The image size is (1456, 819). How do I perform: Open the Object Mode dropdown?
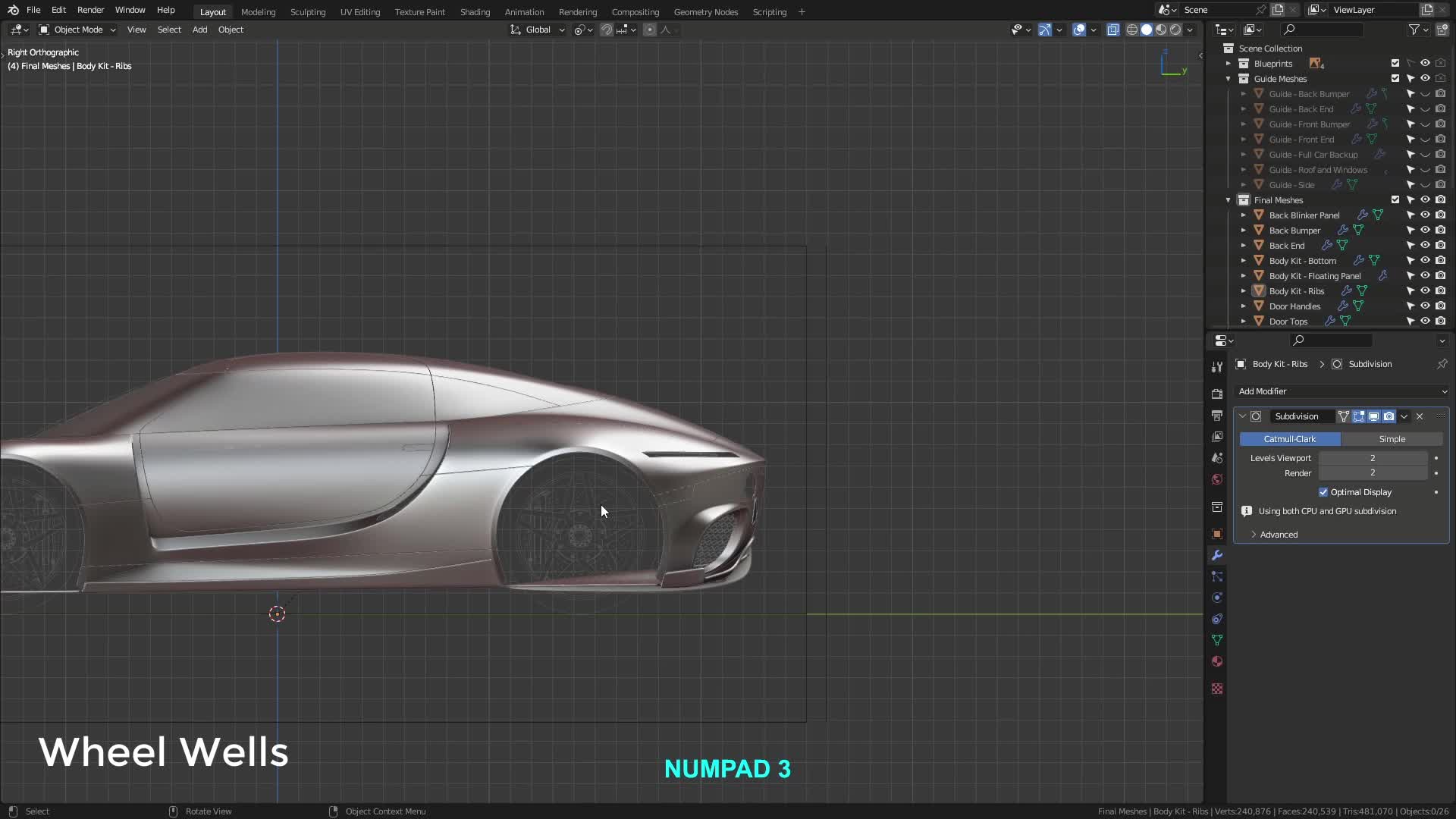point(77,30)
